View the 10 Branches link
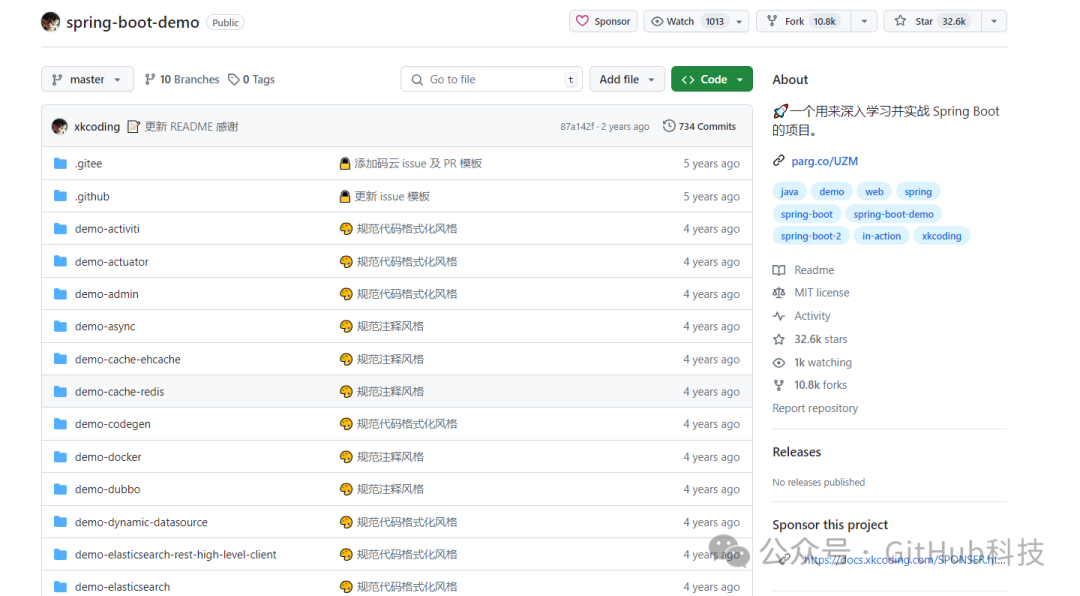 pos(182,79)
